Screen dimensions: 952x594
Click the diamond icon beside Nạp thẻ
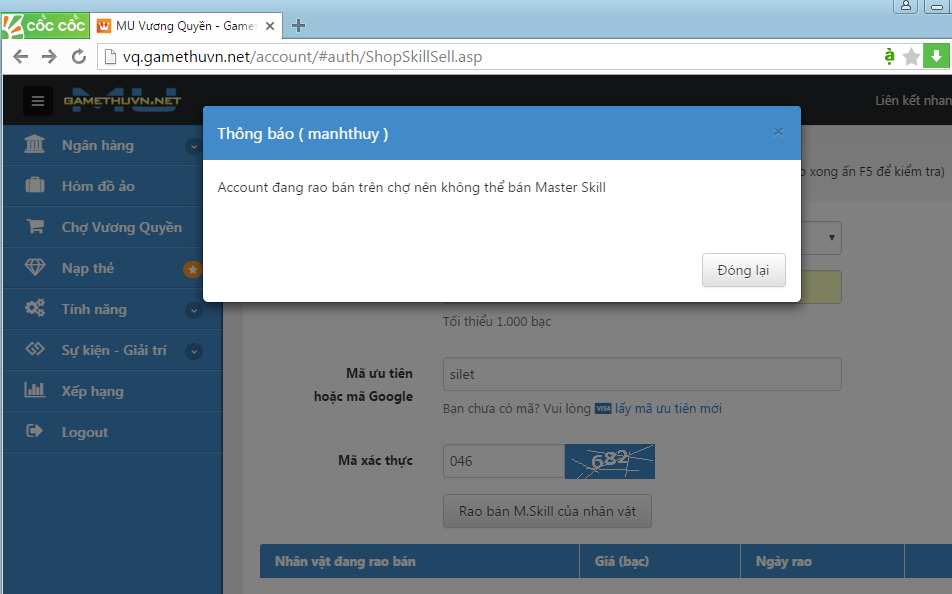35,268
